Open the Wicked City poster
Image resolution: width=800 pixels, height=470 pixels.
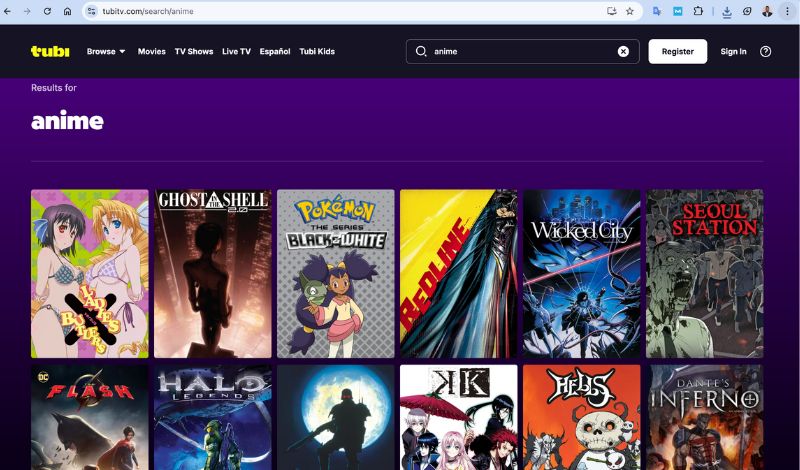[x=582, y=274]
